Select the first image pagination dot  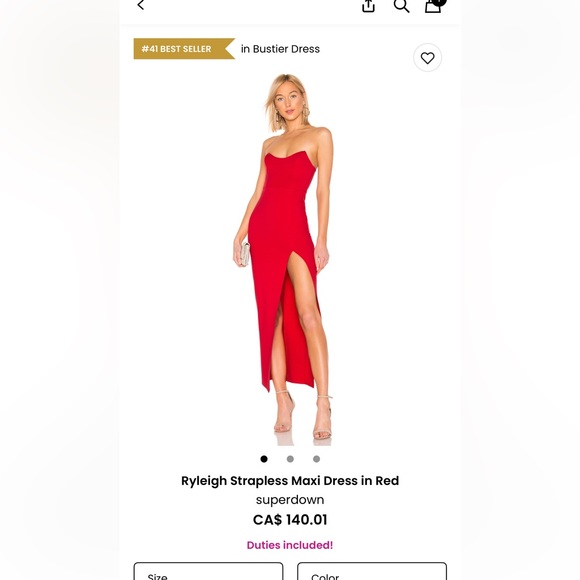point(264,459)
